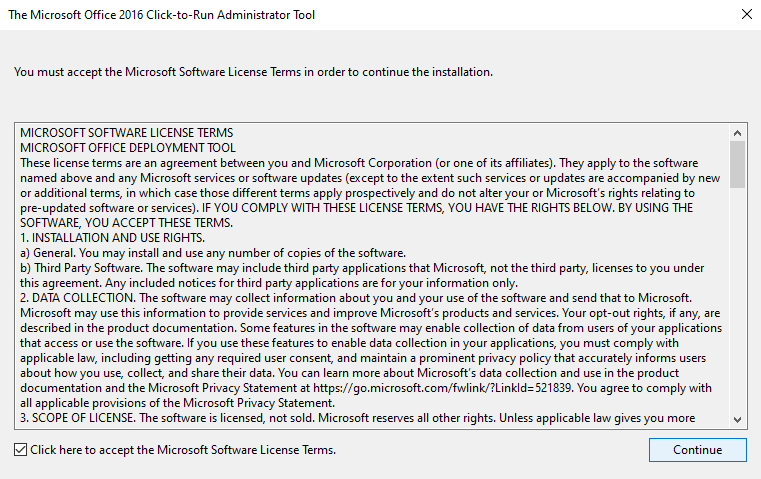Click the 'Click here to accept' label text
The width and height of the screenshot is (761, 479).
point(183,450)
